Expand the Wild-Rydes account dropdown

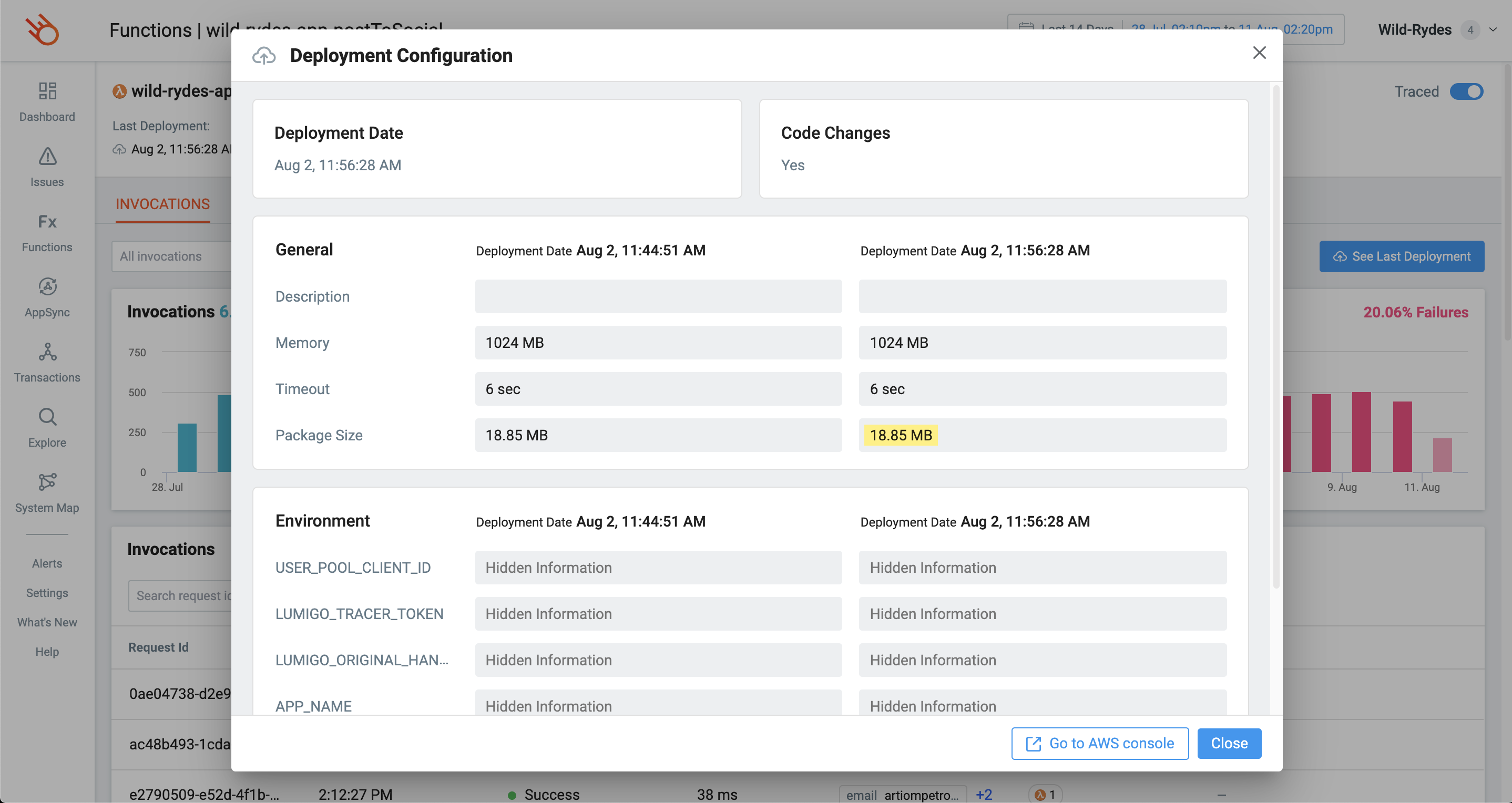tap(1493, 29)
